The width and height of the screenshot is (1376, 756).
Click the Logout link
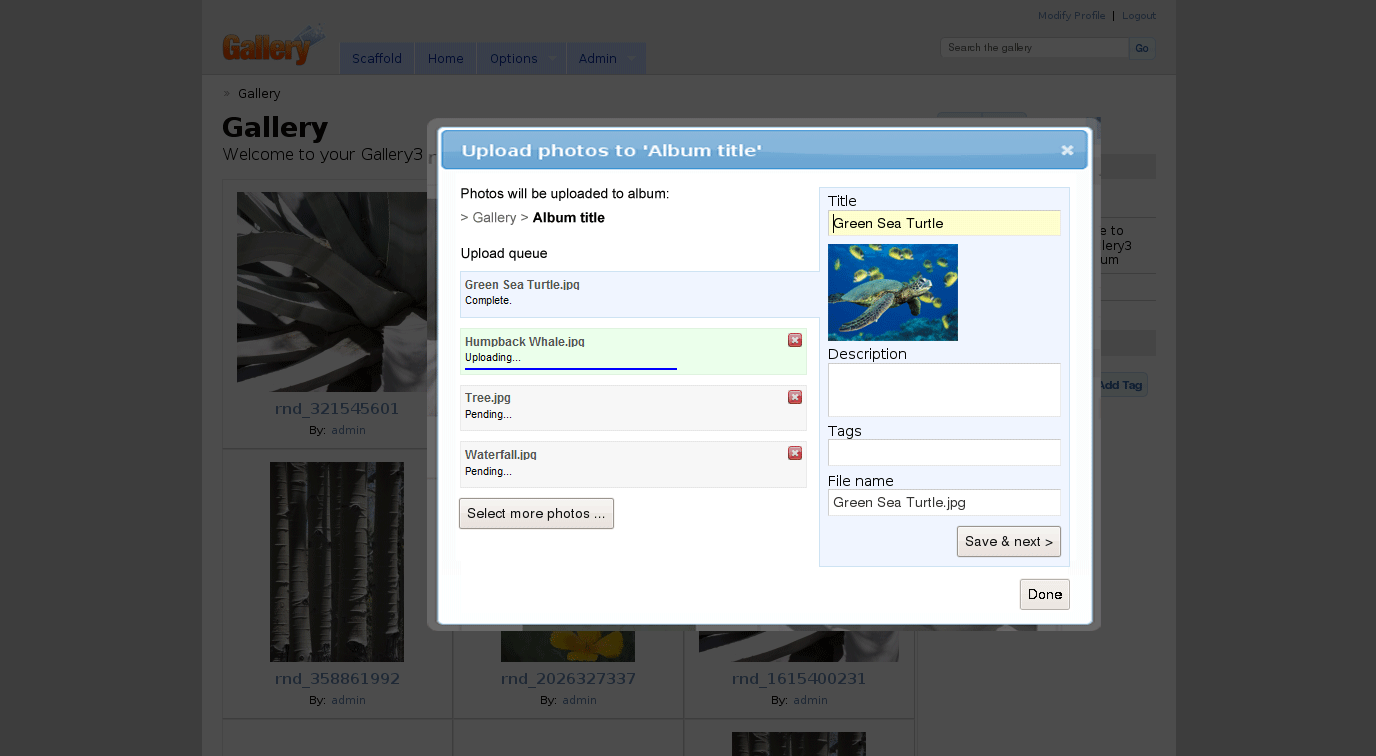tap(1138, 16)
